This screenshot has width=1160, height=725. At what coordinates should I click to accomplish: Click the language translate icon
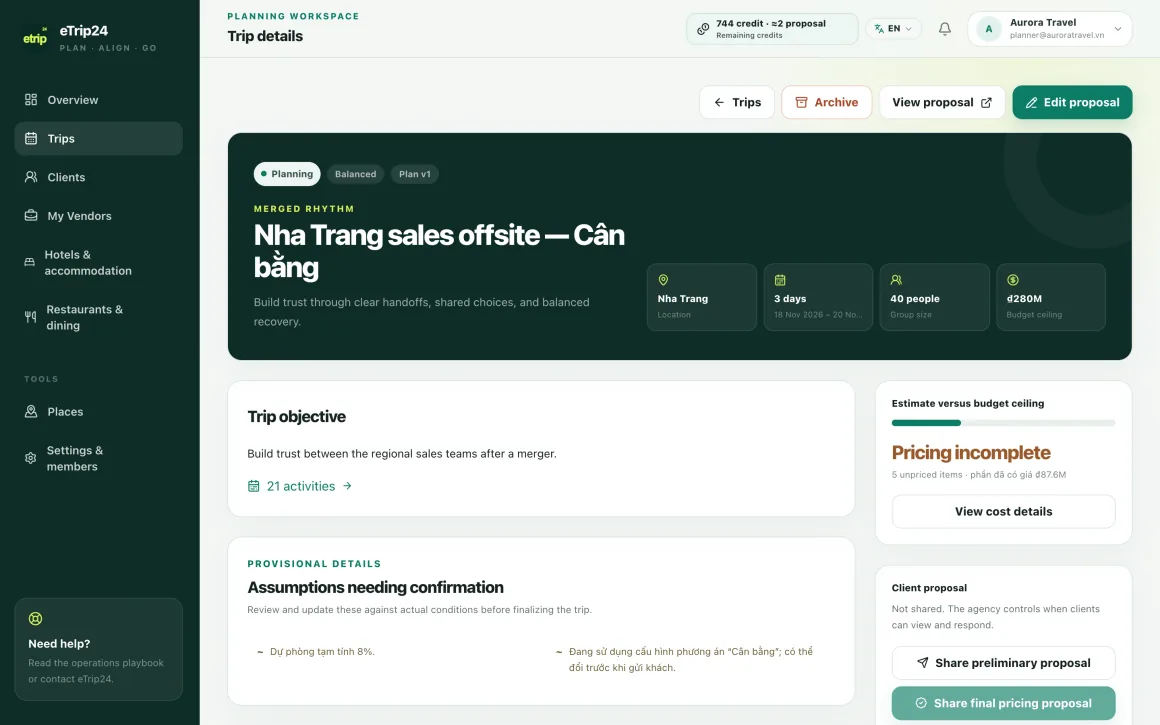879,29
